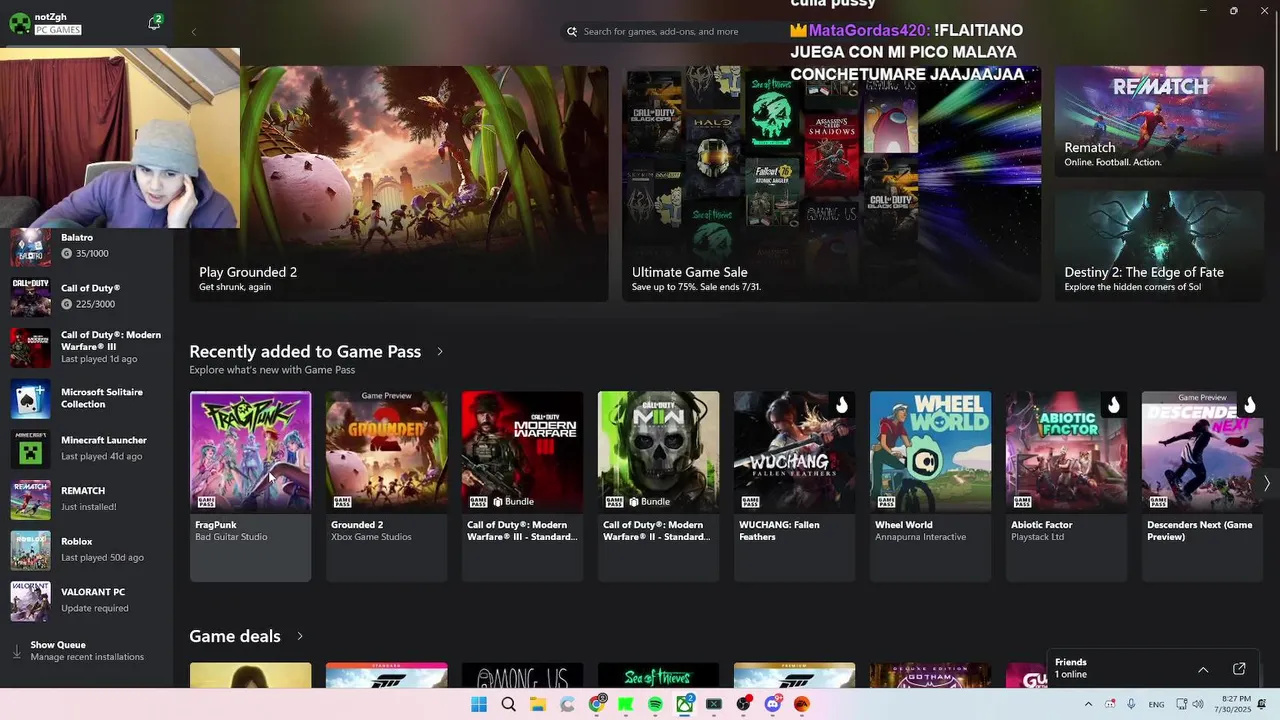
Task: Open Modern Warfare III Standard bundle card
Action: point(522,486)
